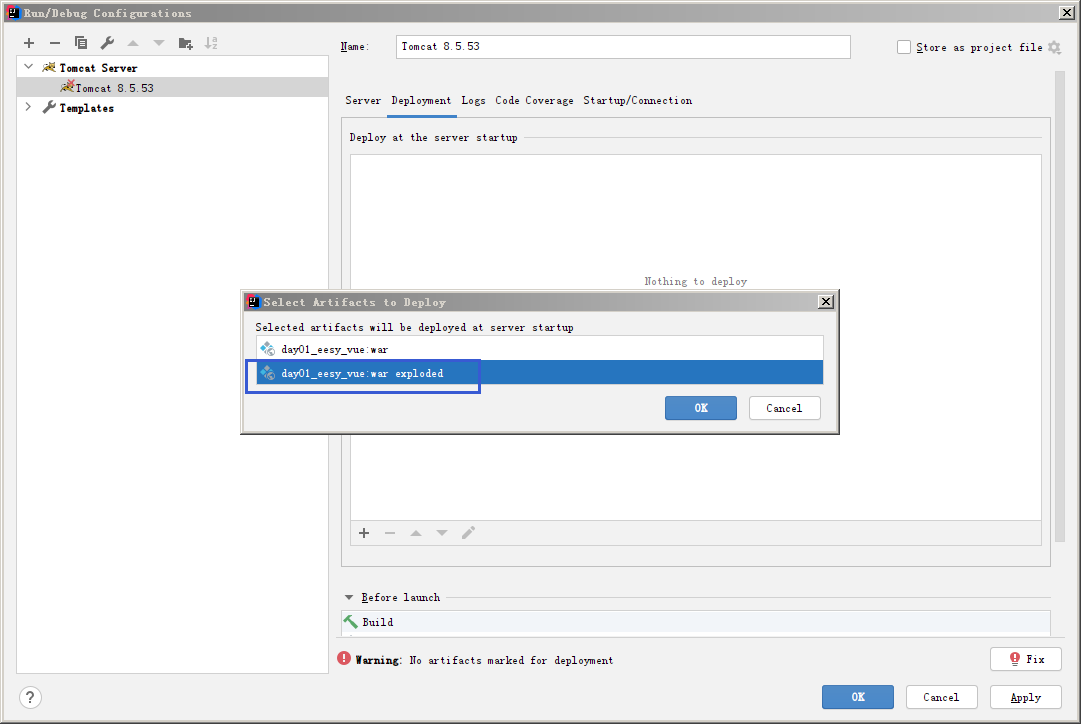Move configuration up arrow in left toolbar

tap(133, 43)
